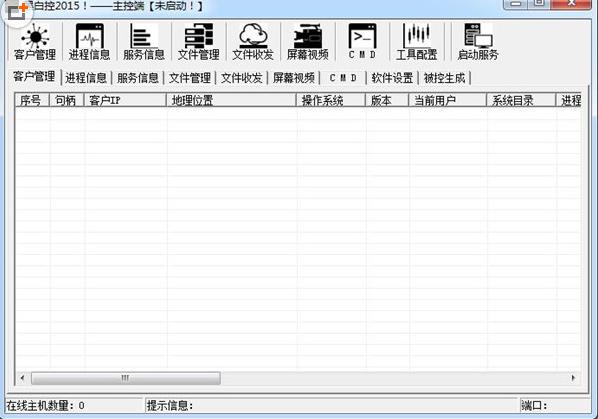Switch to 屏幕视频 tab
Image resolution: width=598 pixels, height=419 pixels.
[294, 78]
